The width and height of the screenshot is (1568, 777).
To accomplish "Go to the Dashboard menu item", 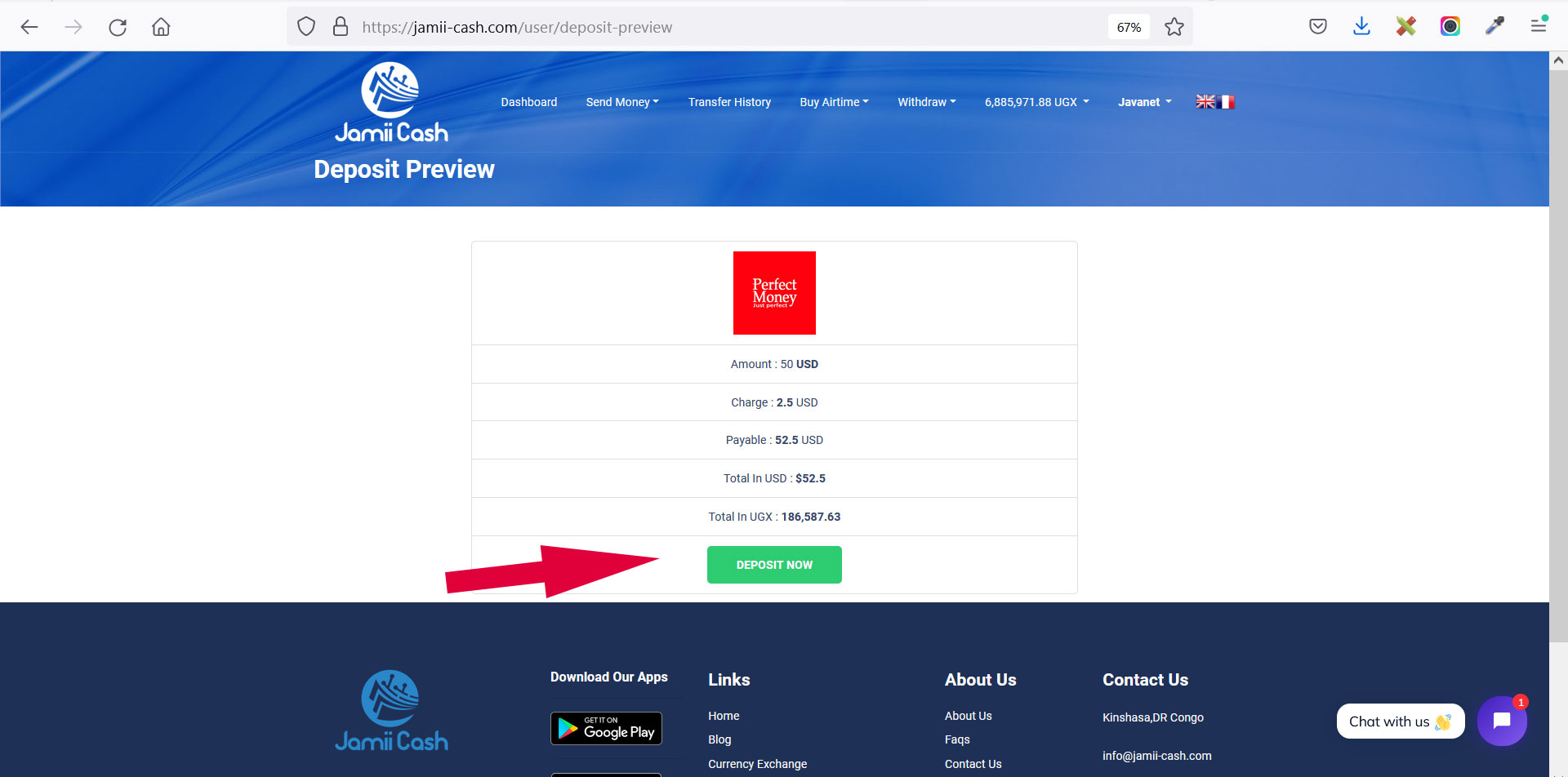I will coord(528,102).
